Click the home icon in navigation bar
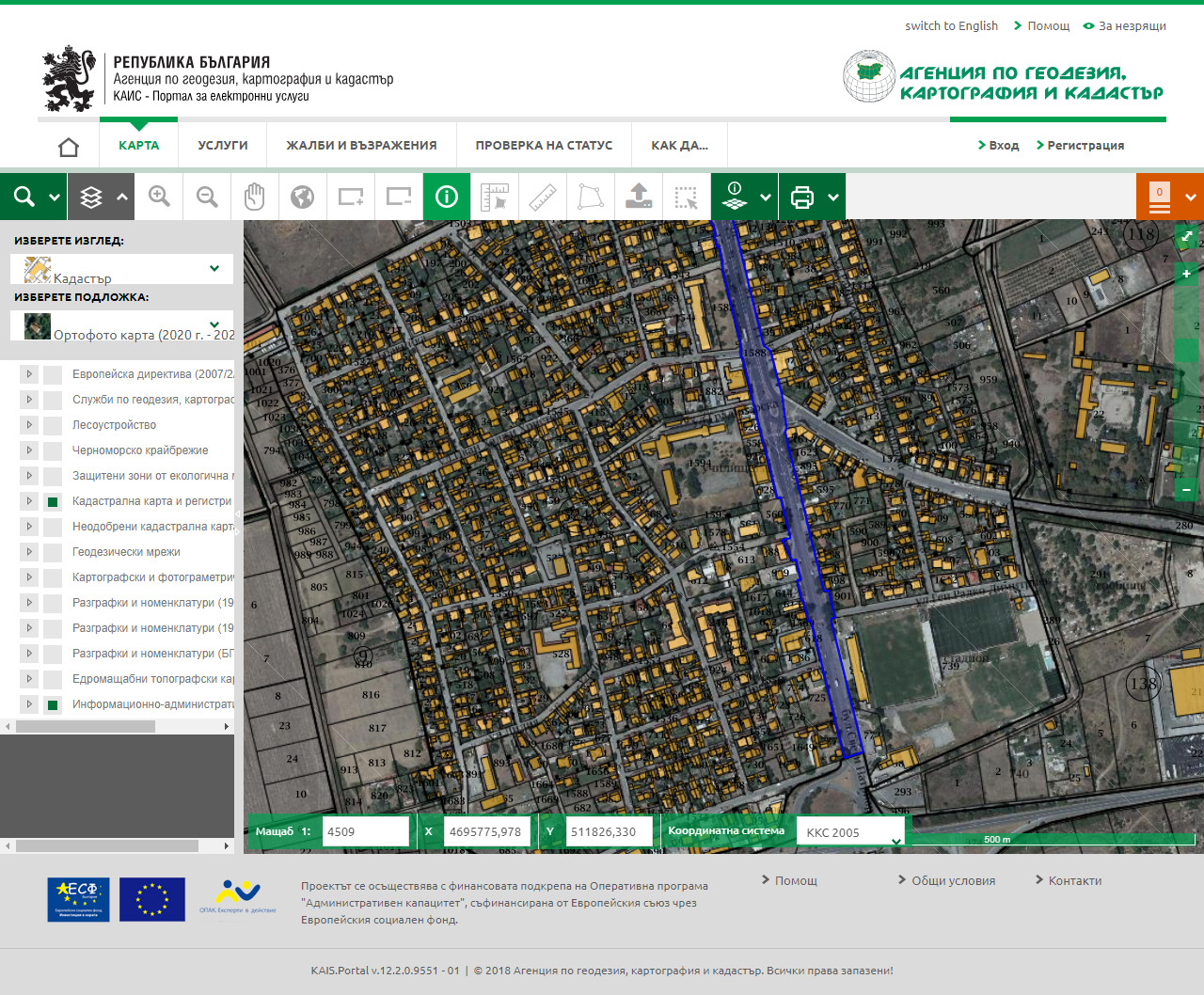This screenshot has height=995, width=1204. click(x=69, y=147)
